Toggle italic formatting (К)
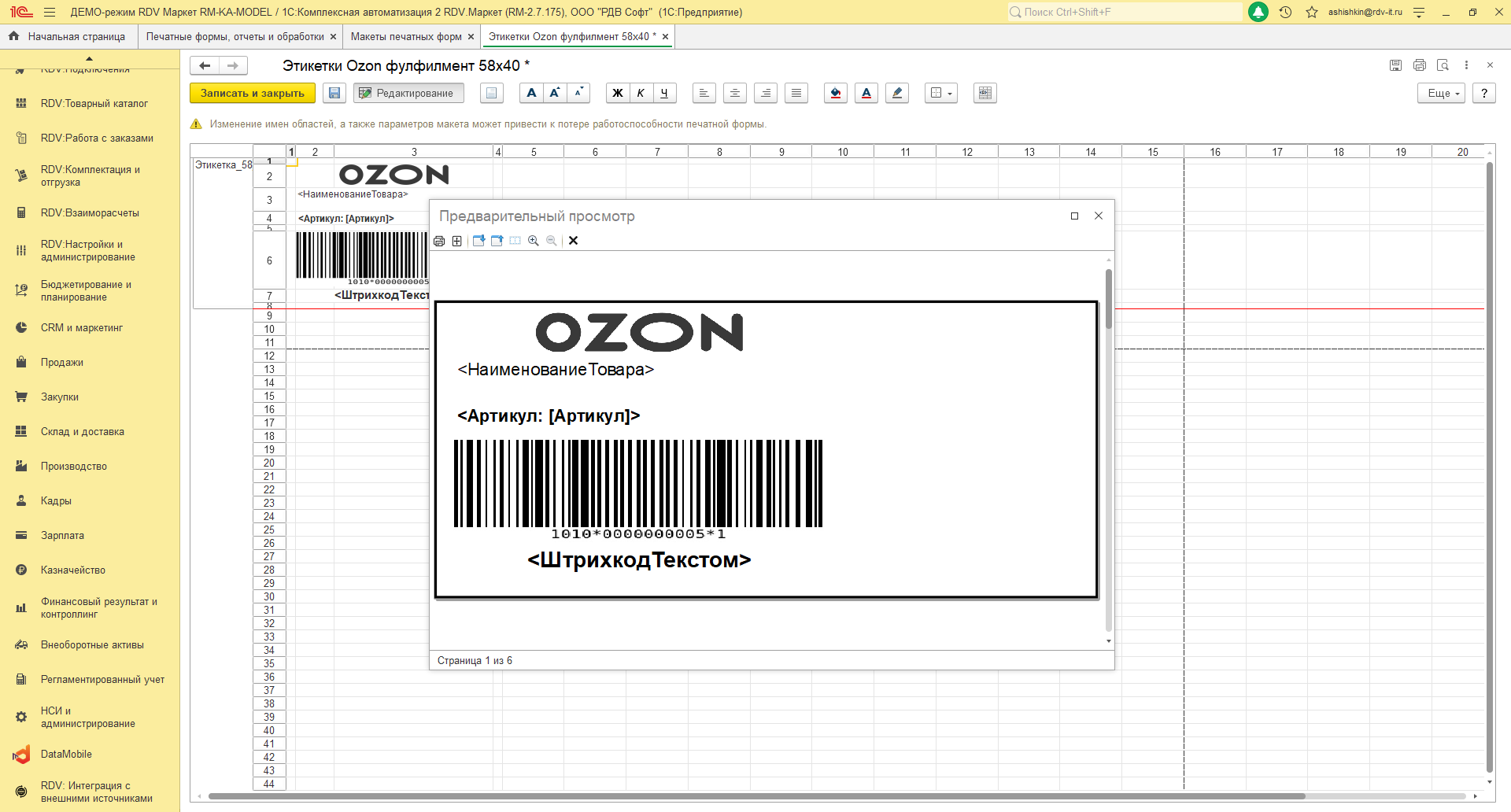 click(x=641, y=93)
